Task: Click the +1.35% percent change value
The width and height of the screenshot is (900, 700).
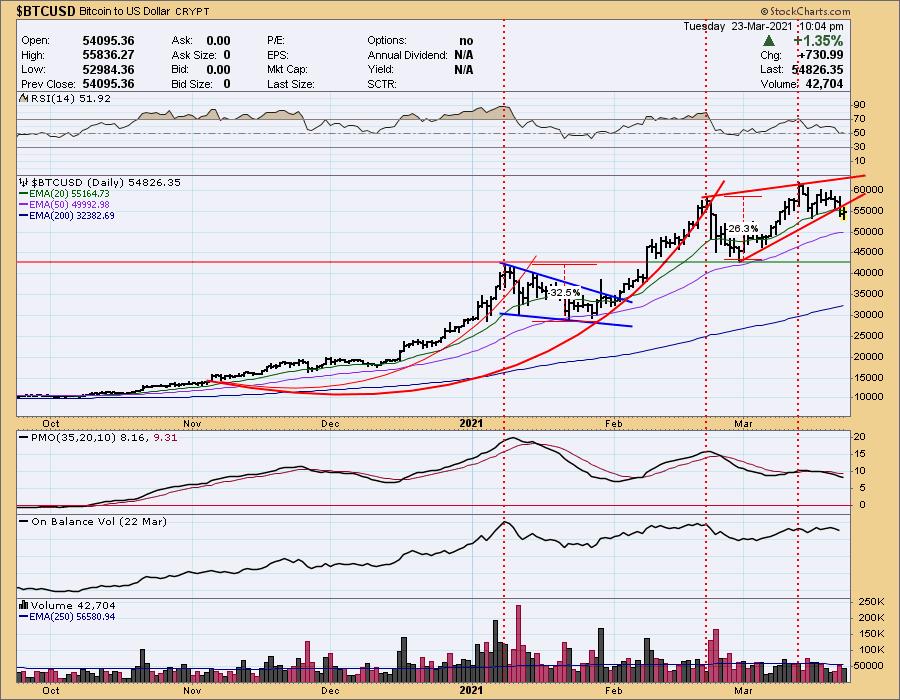Action: [x=818, y=41]
